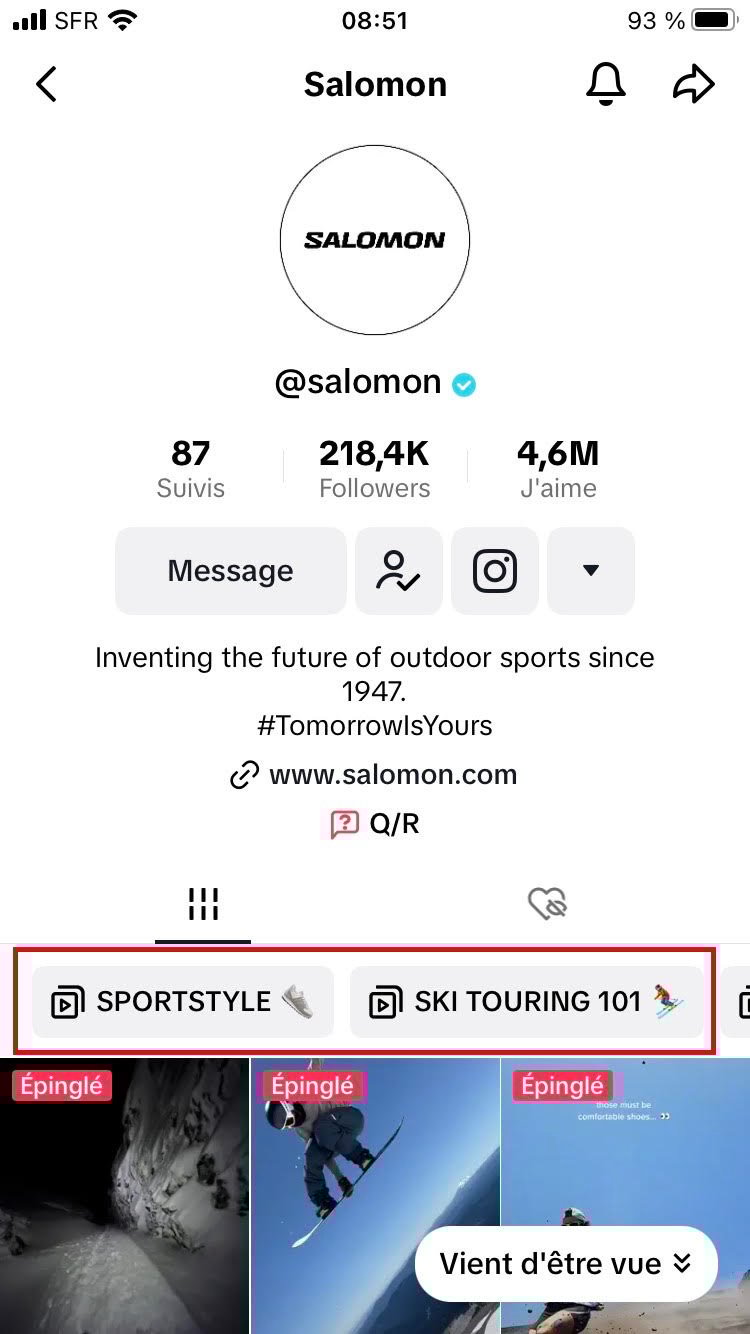Open the SPORTSTYLE playlist
750x1334 pixels.
[x=183, y=1002]
